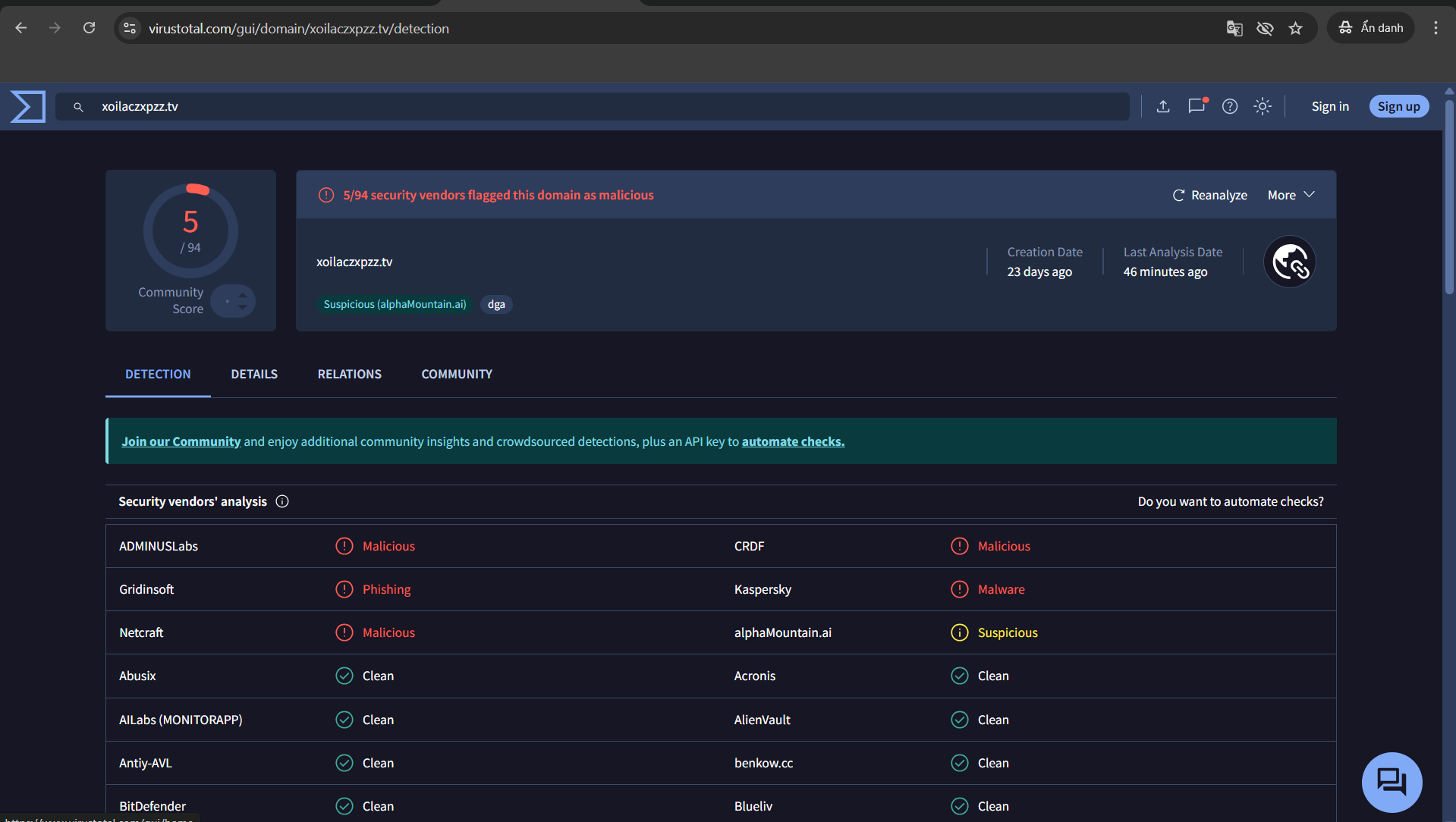The width and height of the screenshot is (1456, 822).
Task: Click the domain name xoilaczxpzz.tv heading
Action: point(354,262)
